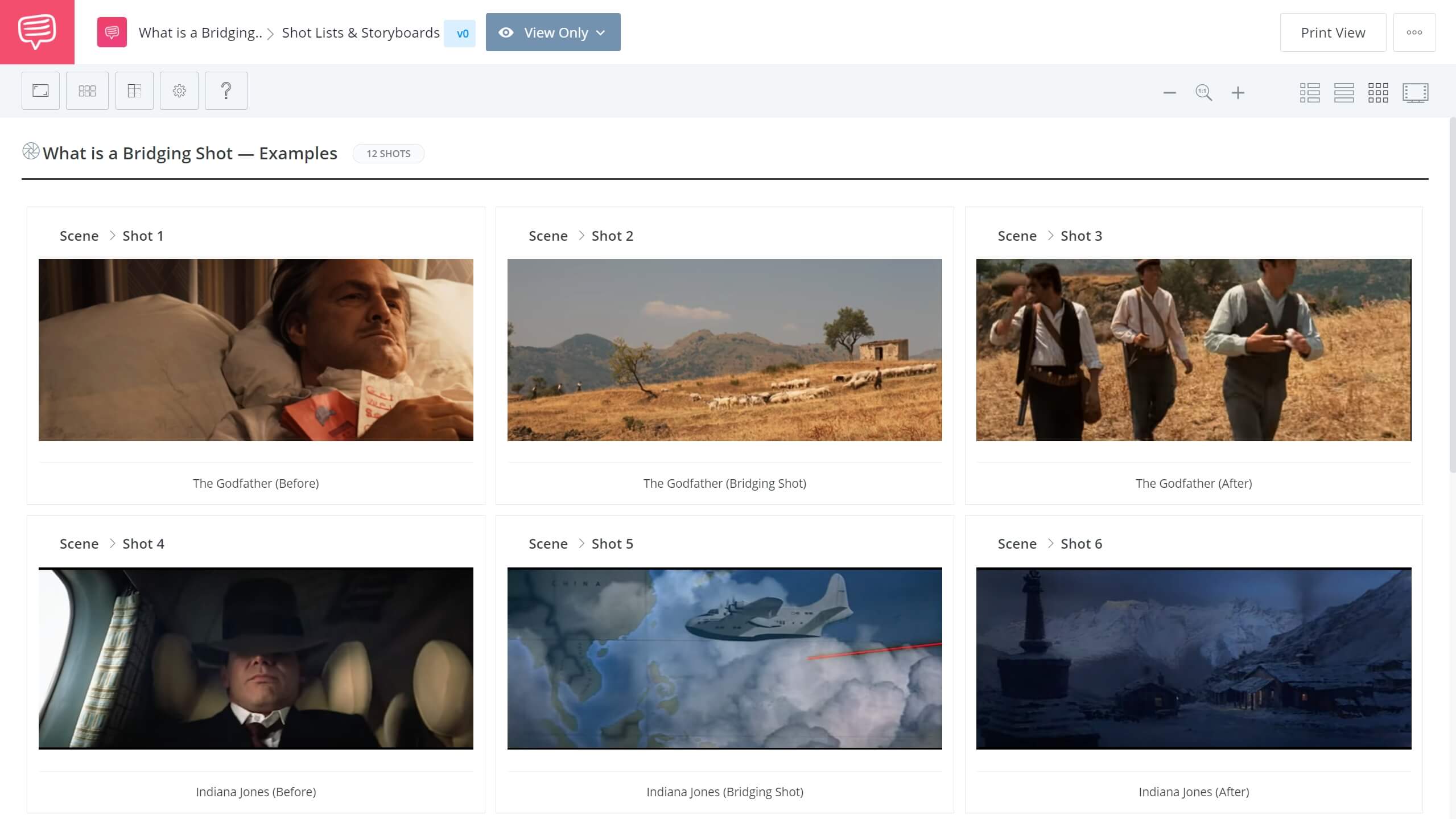
Task: Click the 'Shot 1' label
Action: (x=143, y=236)
